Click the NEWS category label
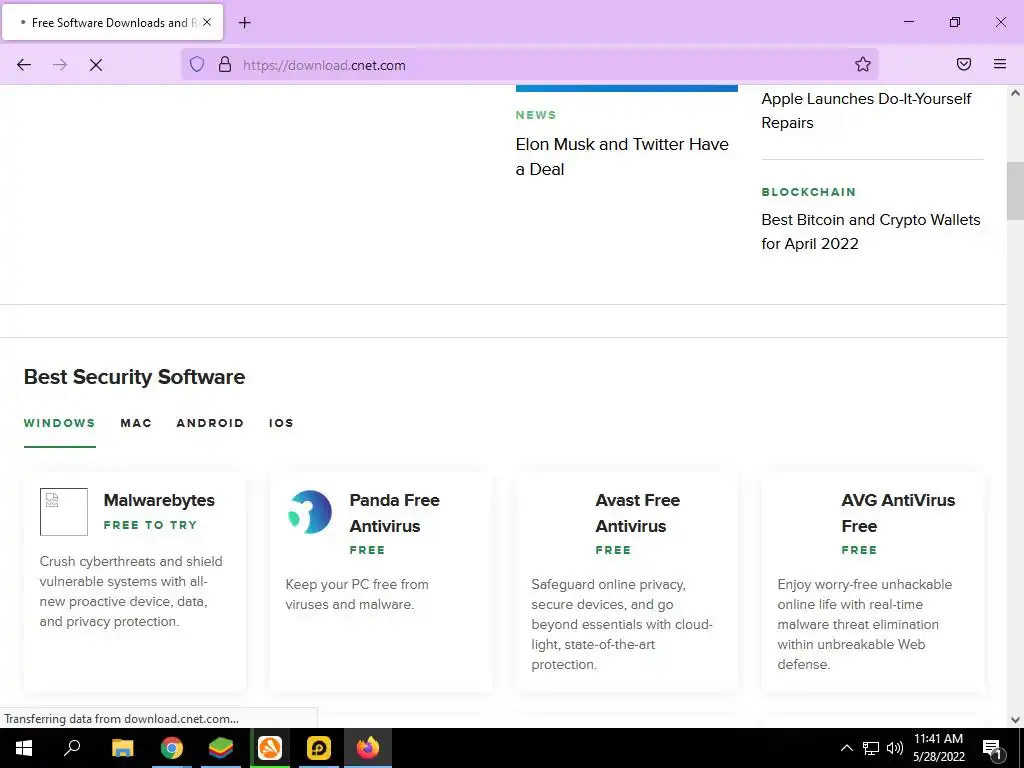This screenshot has width=1024, height=768. tap(536, 115)
